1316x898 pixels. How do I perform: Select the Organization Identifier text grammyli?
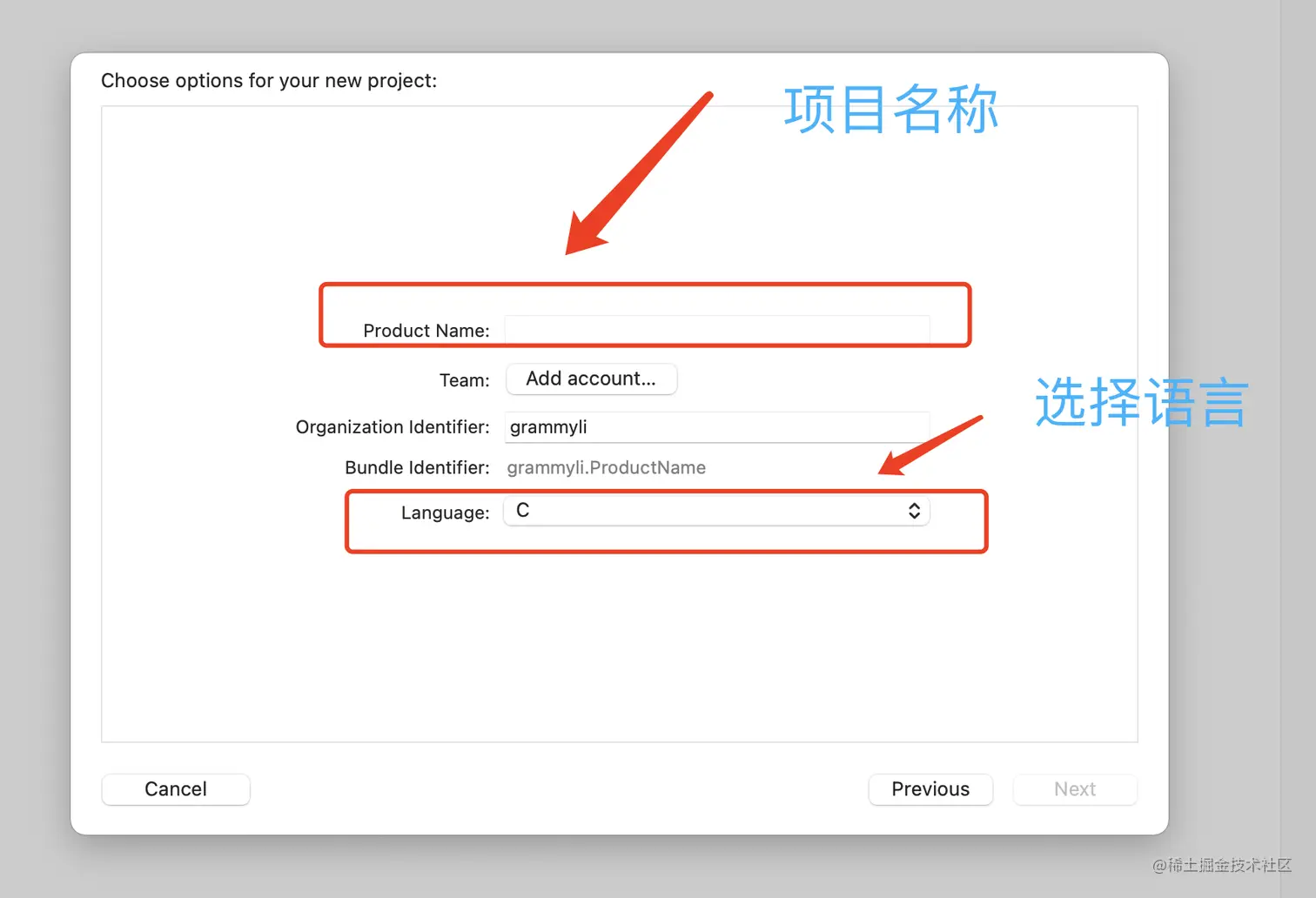[x=547, y=427]
